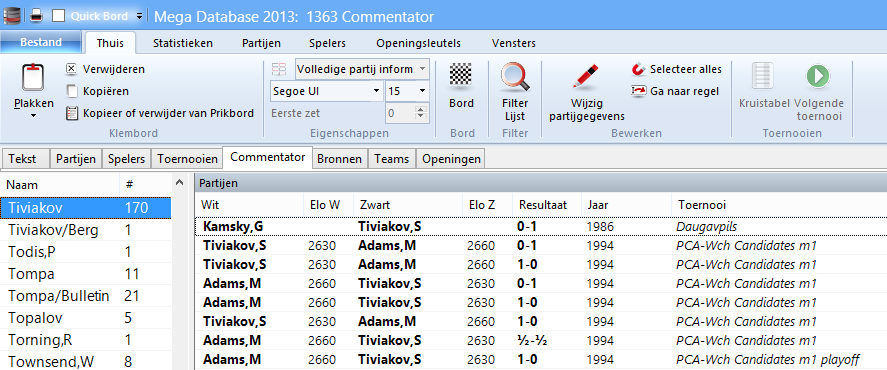The width and height of the screenshot is (887, 370).
Task: Sort by the Wit column header
Action: pos(249,205)
